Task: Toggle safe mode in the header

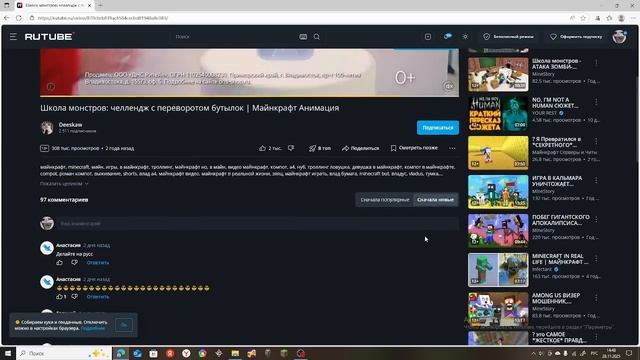Action: (508, 37)
